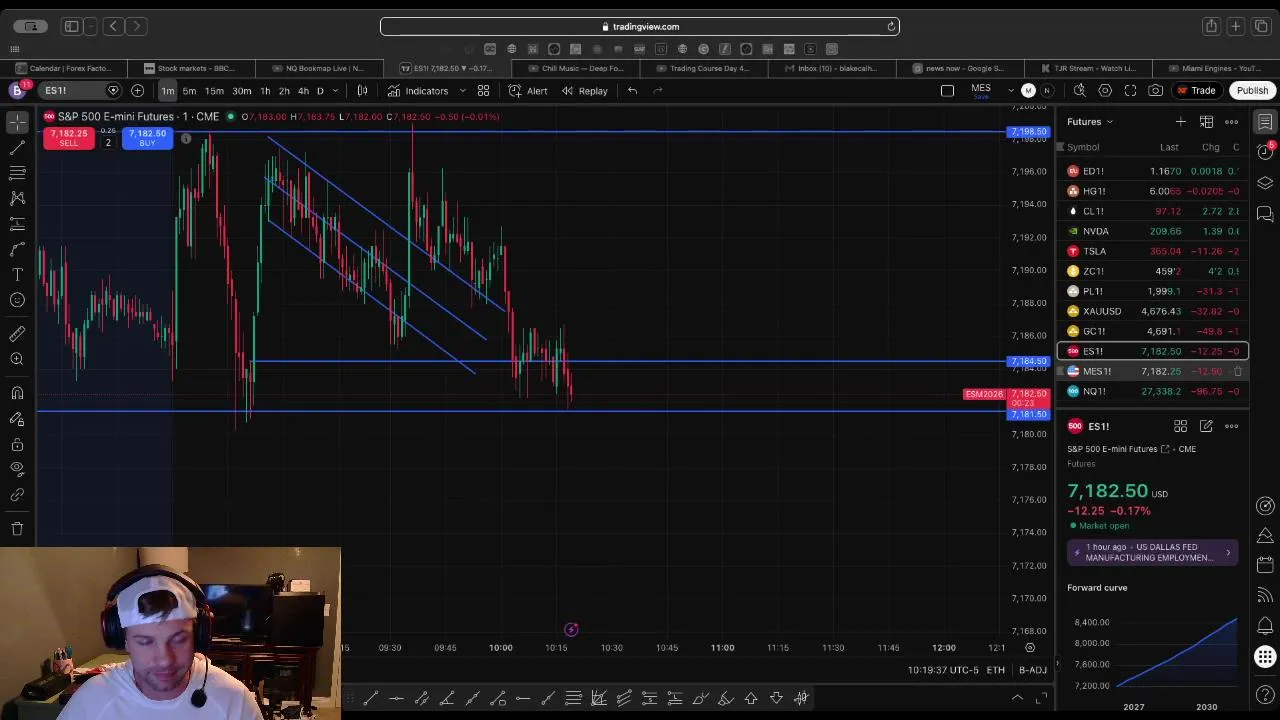Open the Trade panel button

pyautogui.click(x=1195, y=91)
